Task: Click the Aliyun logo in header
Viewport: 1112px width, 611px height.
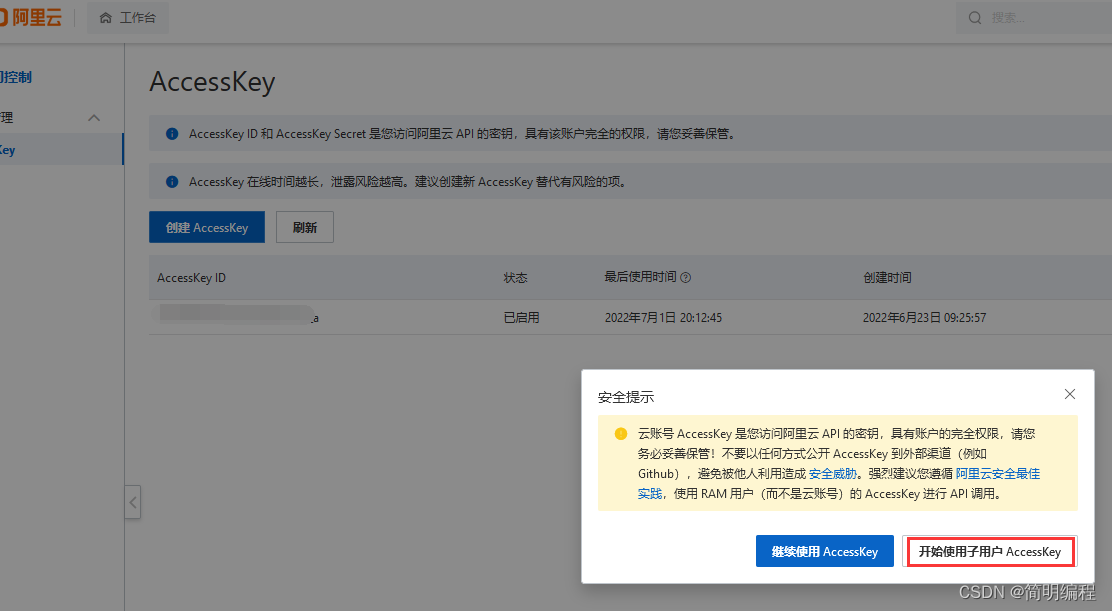Action: (30, 17)
